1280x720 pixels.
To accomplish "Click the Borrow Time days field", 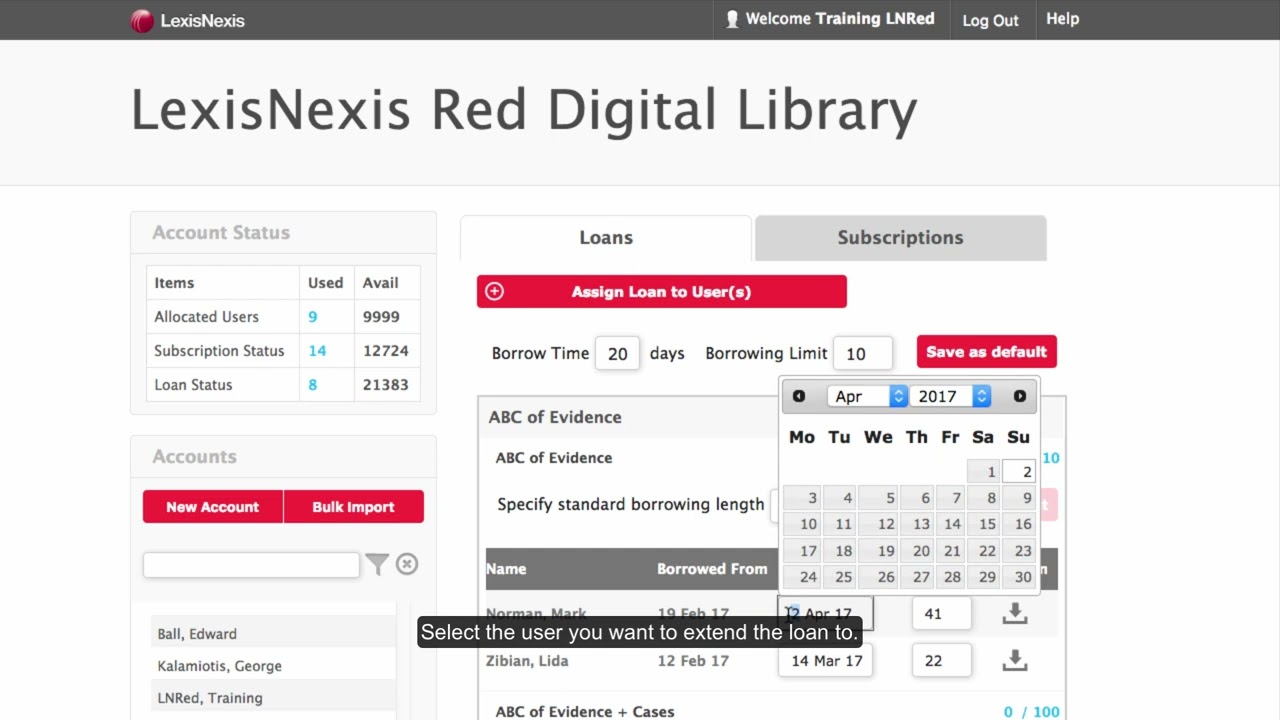I will 618,353.
